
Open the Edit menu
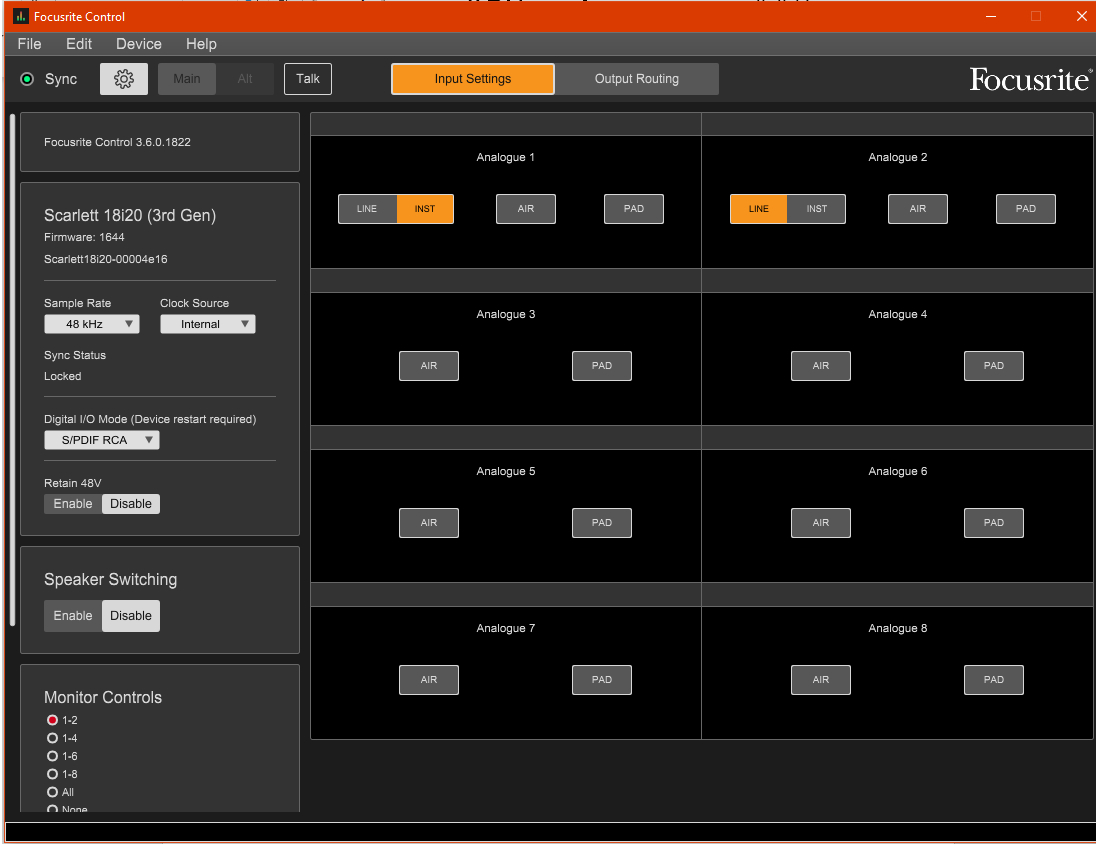[79, 44]
